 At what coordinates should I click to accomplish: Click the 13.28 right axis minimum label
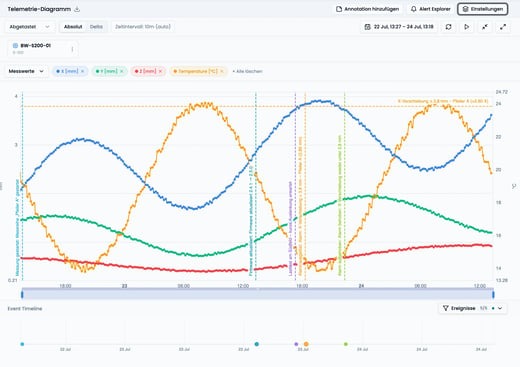tap(502, 280)
